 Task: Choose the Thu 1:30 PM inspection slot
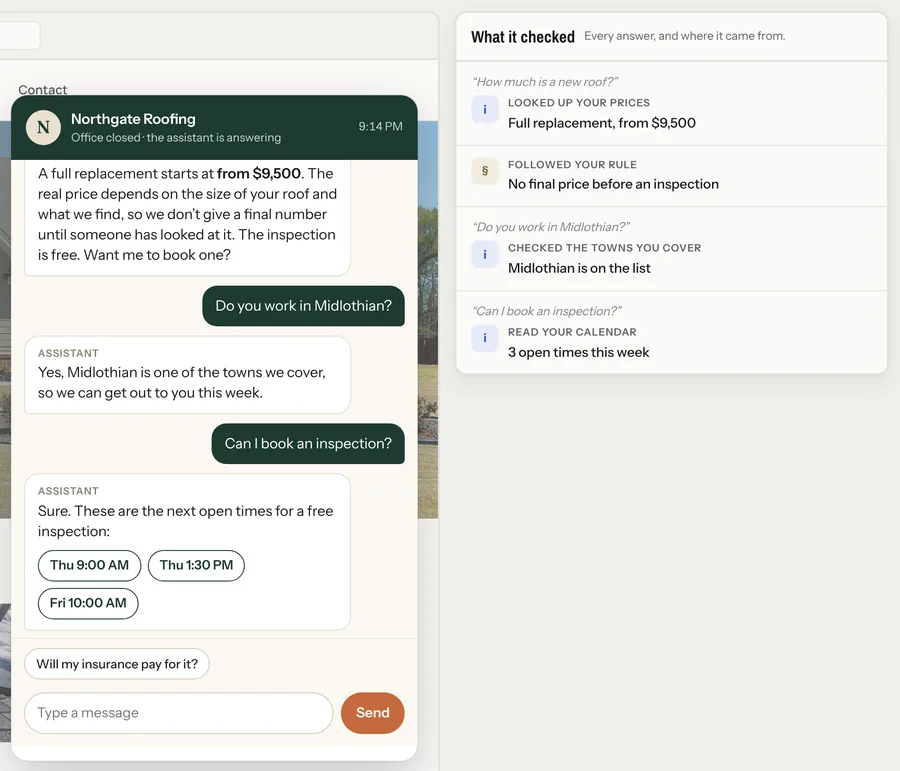(x=196, y=565)
